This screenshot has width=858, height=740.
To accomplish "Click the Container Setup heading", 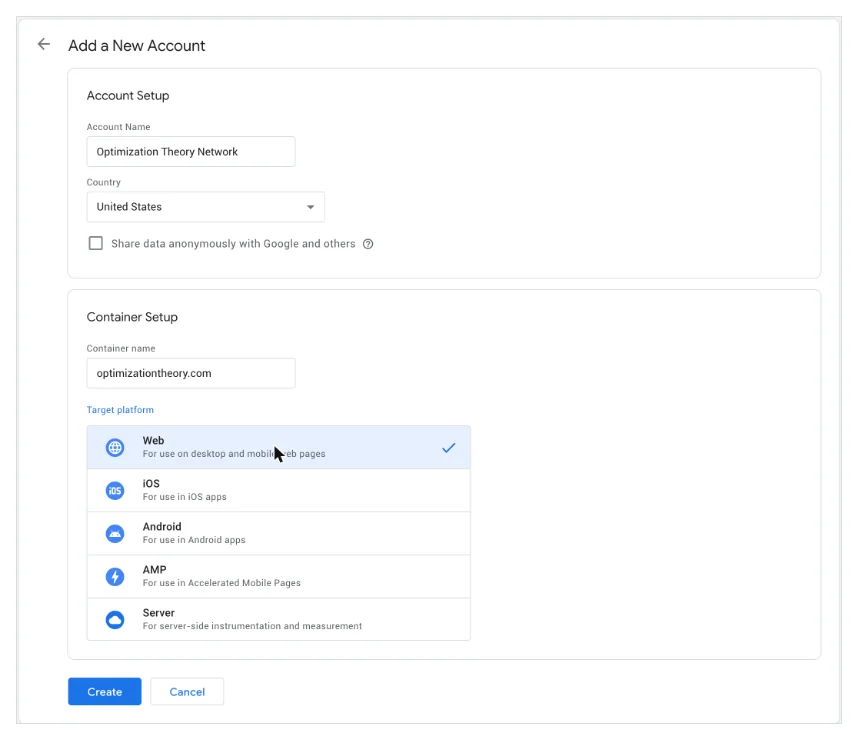I will pyautogui.click(x=132, y=317).
